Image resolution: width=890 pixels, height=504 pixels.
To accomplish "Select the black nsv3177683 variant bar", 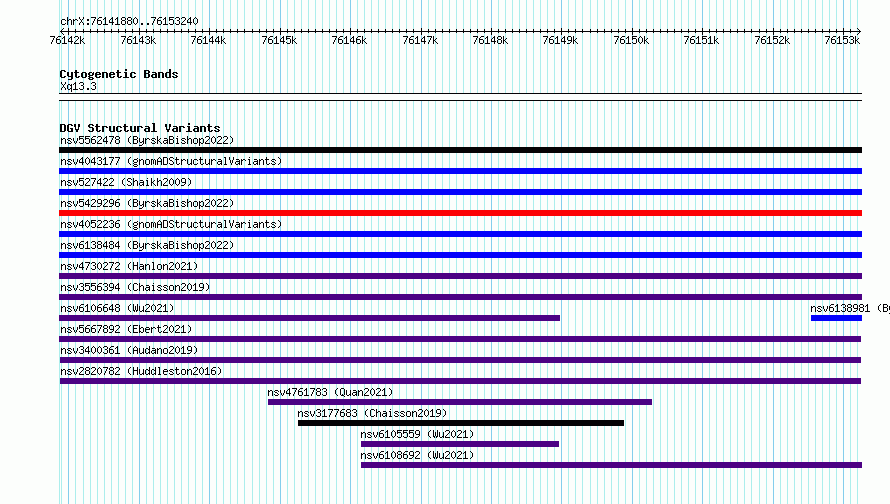I will pyautogui.click(x=461, y=423).
